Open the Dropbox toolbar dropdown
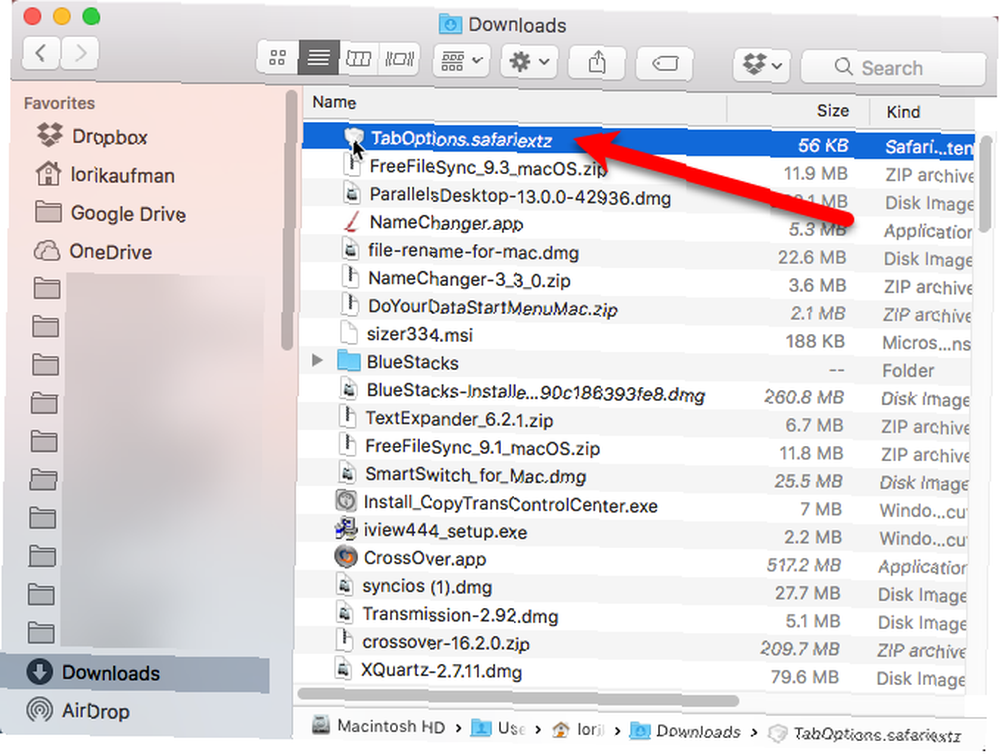1000x754 pixels. coord(762,64)
